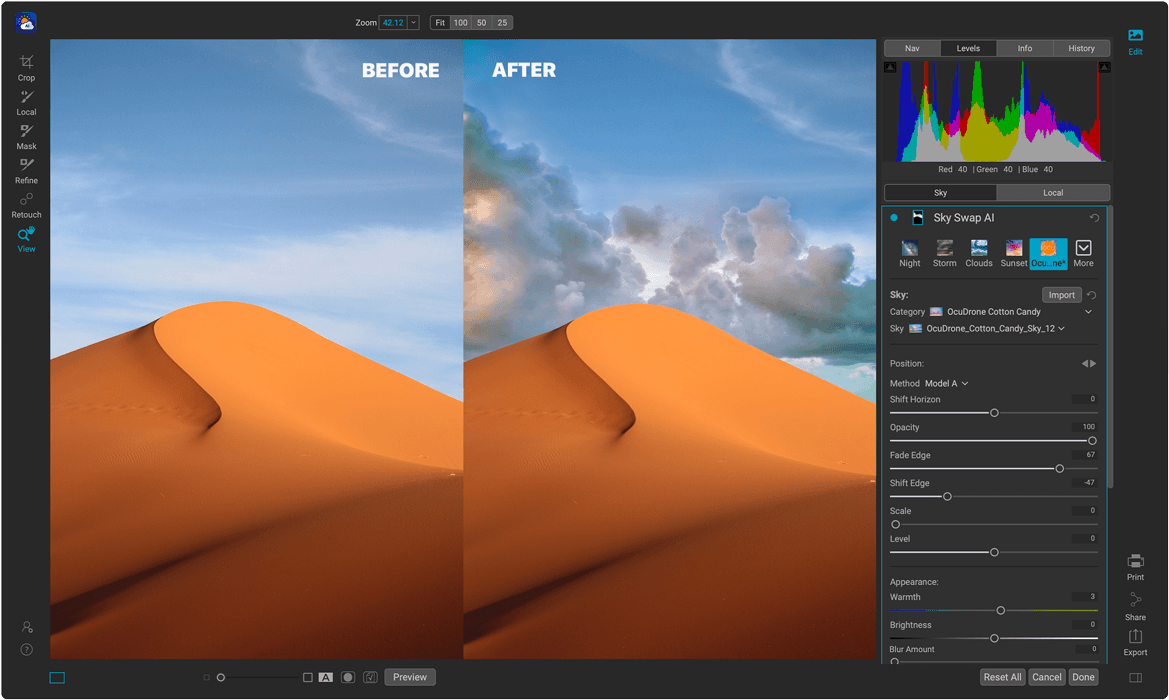The image size is (1169, 700).
Task: Select the Local adjustment tool
Action: point(26,102)
